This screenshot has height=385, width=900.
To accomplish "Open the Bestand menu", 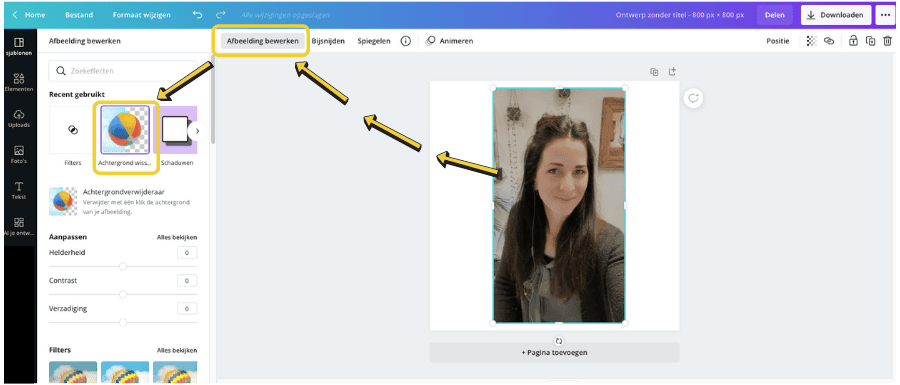I will tap(79, 15).
